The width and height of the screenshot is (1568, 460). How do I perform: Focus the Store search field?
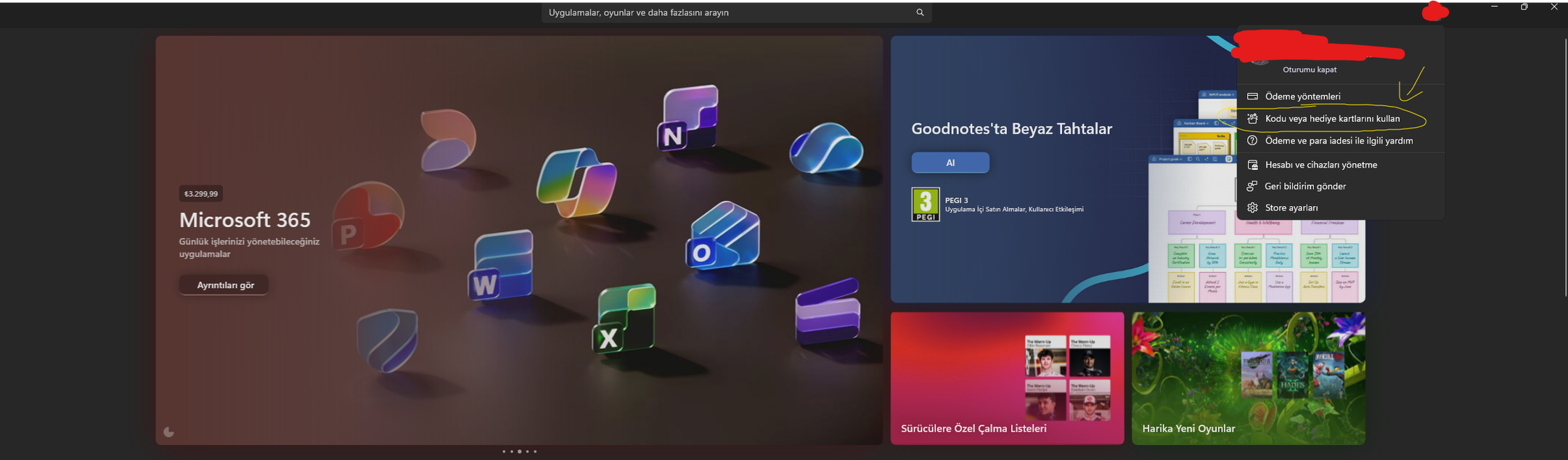point(736,12)
